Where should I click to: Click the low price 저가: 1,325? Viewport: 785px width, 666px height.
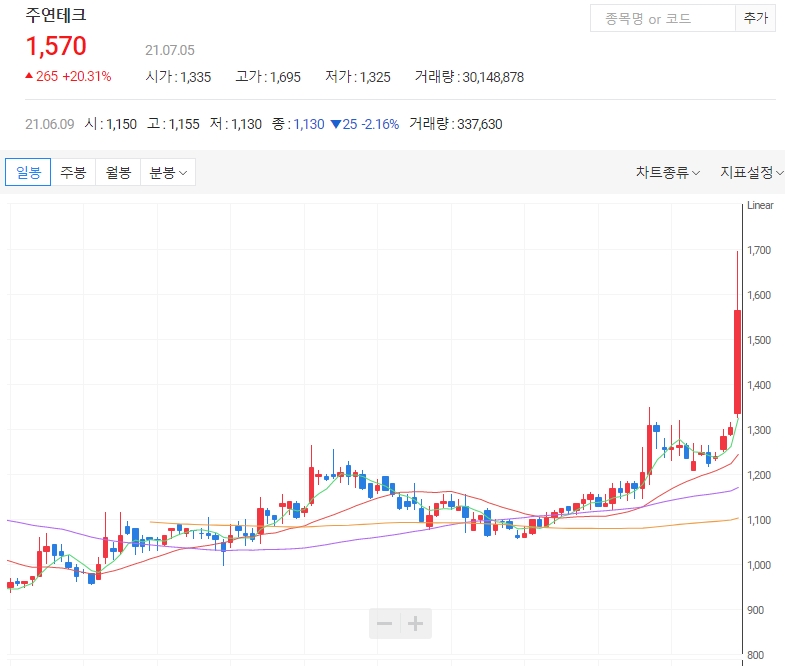click(x=357, y=77)
